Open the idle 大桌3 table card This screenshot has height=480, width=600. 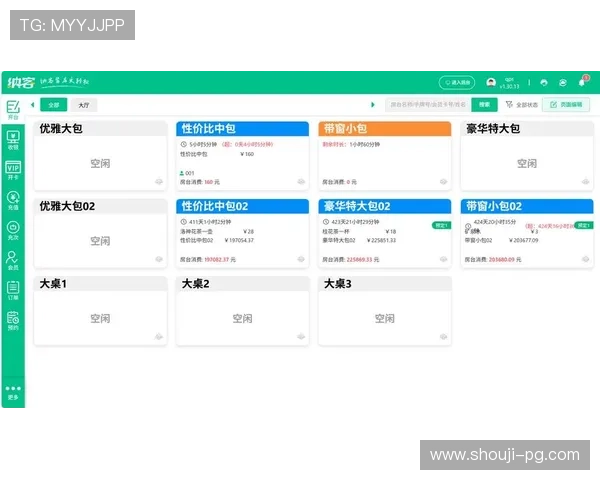(x=385, y=311)
